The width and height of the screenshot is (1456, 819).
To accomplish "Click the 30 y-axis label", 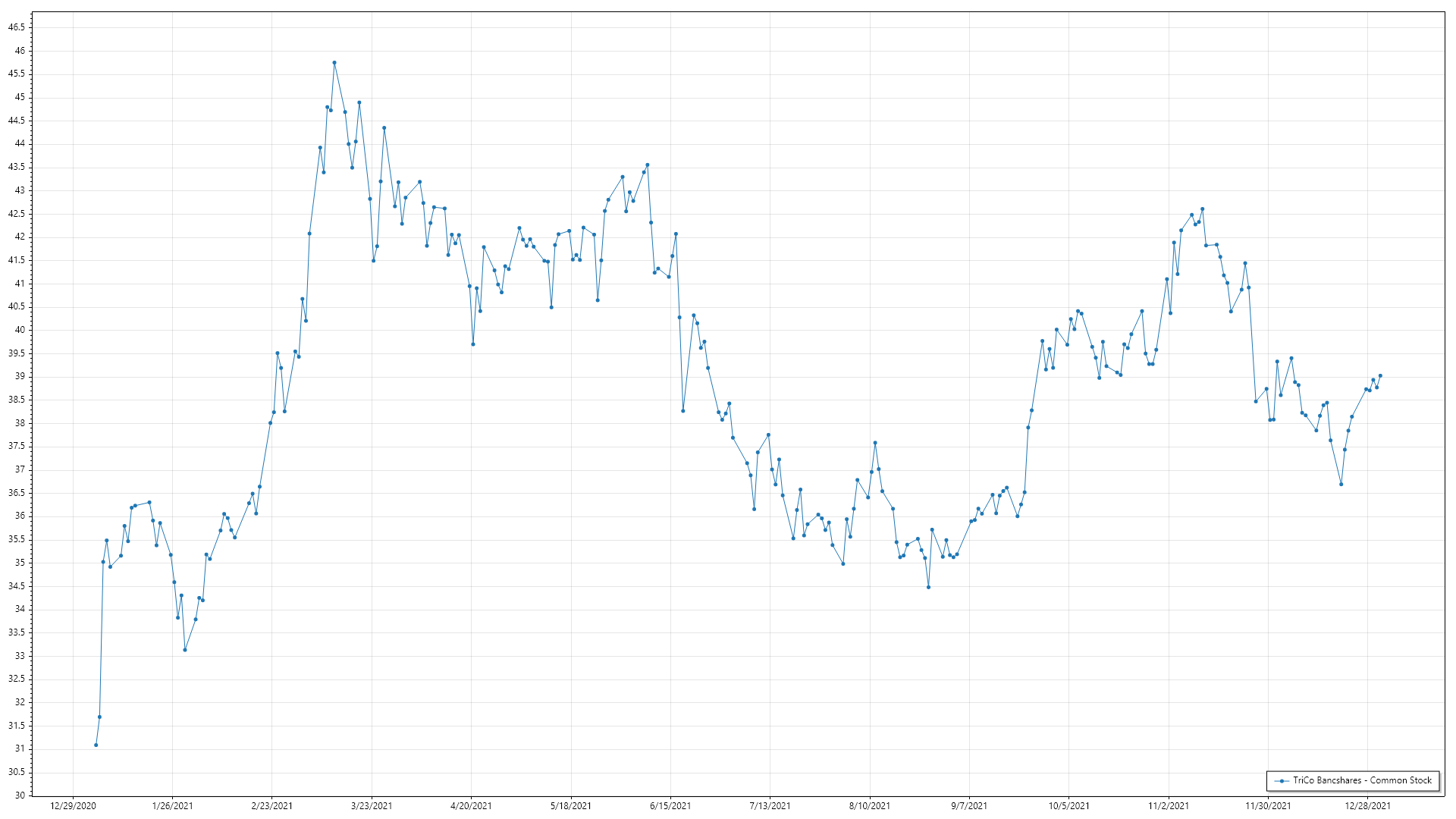I will [20, 795].
